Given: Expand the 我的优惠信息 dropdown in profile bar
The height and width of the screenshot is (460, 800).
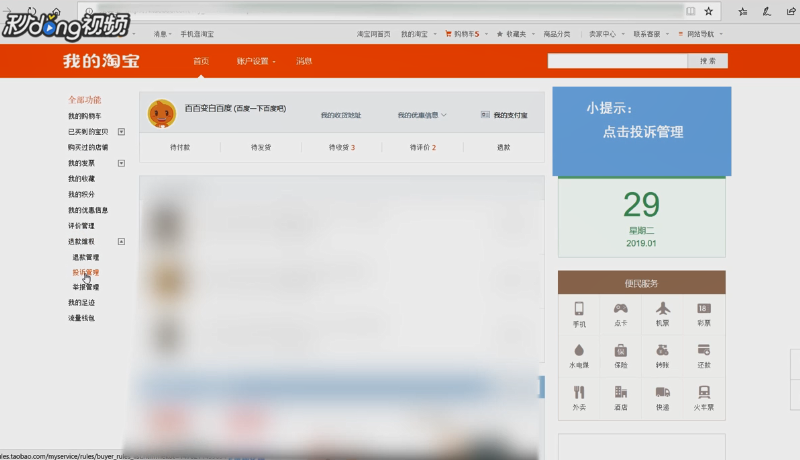Looking at the screenshot, I should [x=422, y=115].
